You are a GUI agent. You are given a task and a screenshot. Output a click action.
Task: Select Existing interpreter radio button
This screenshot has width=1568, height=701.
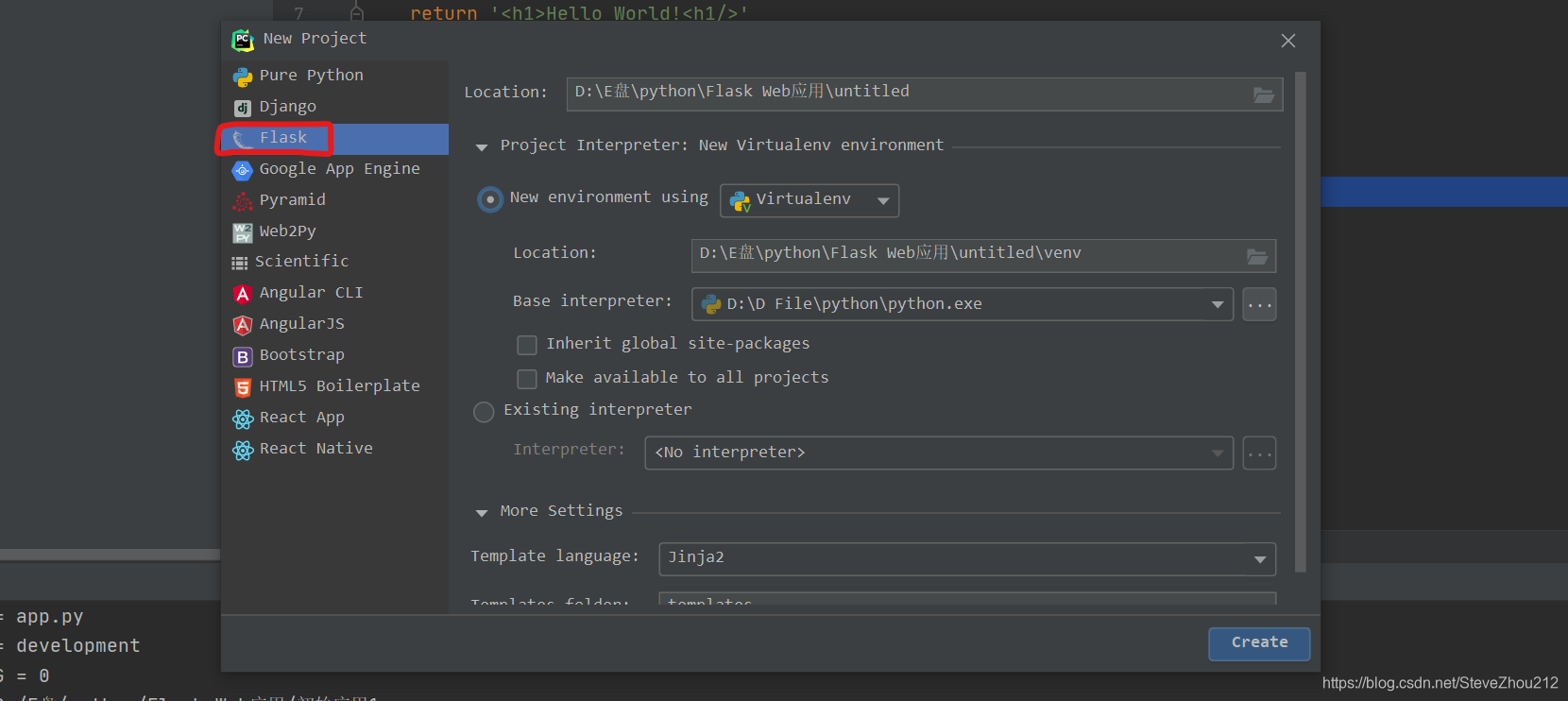[484, 412]
